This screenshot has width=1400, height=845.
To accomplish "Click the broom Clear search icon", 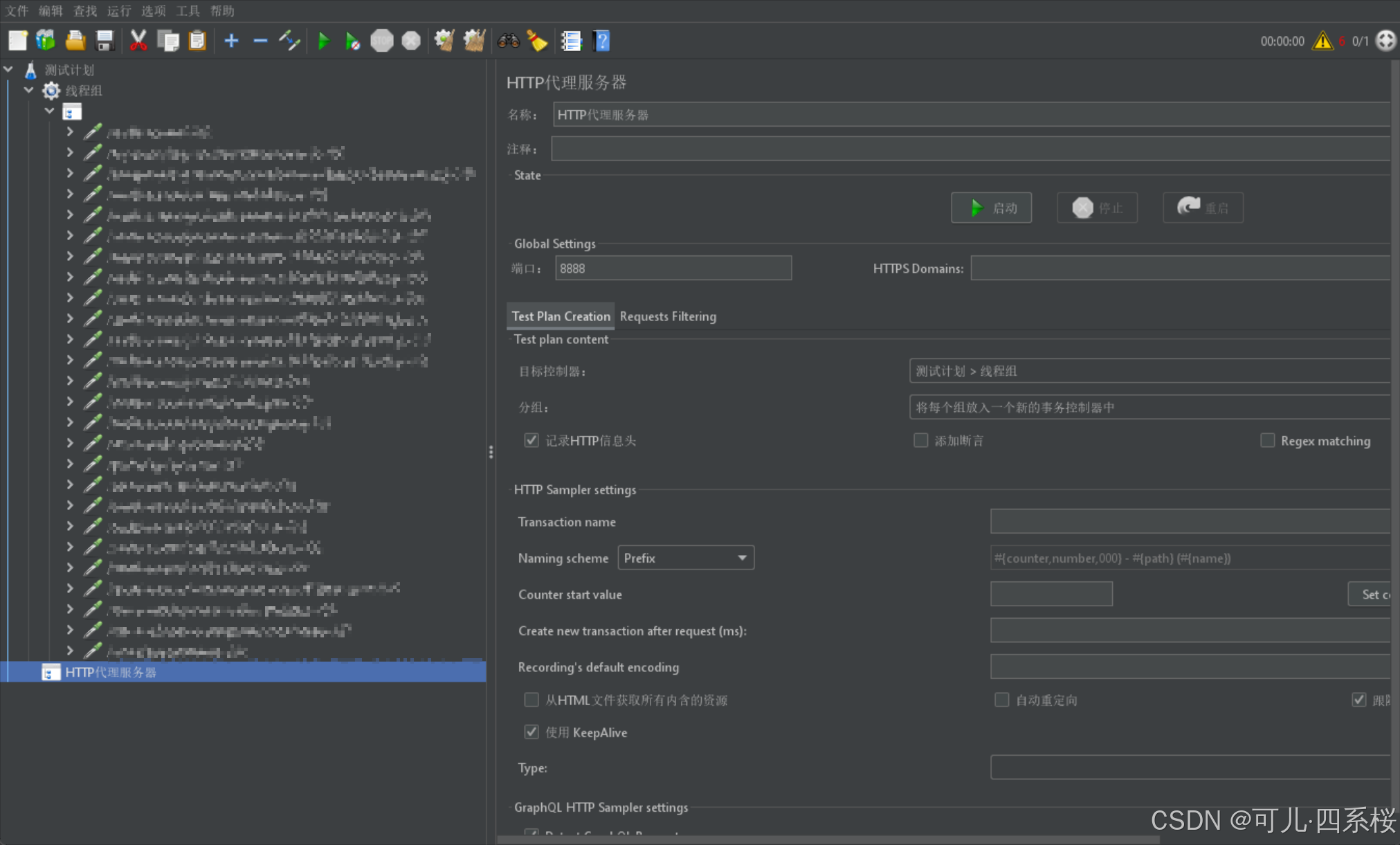I will [x=537, y=41].
